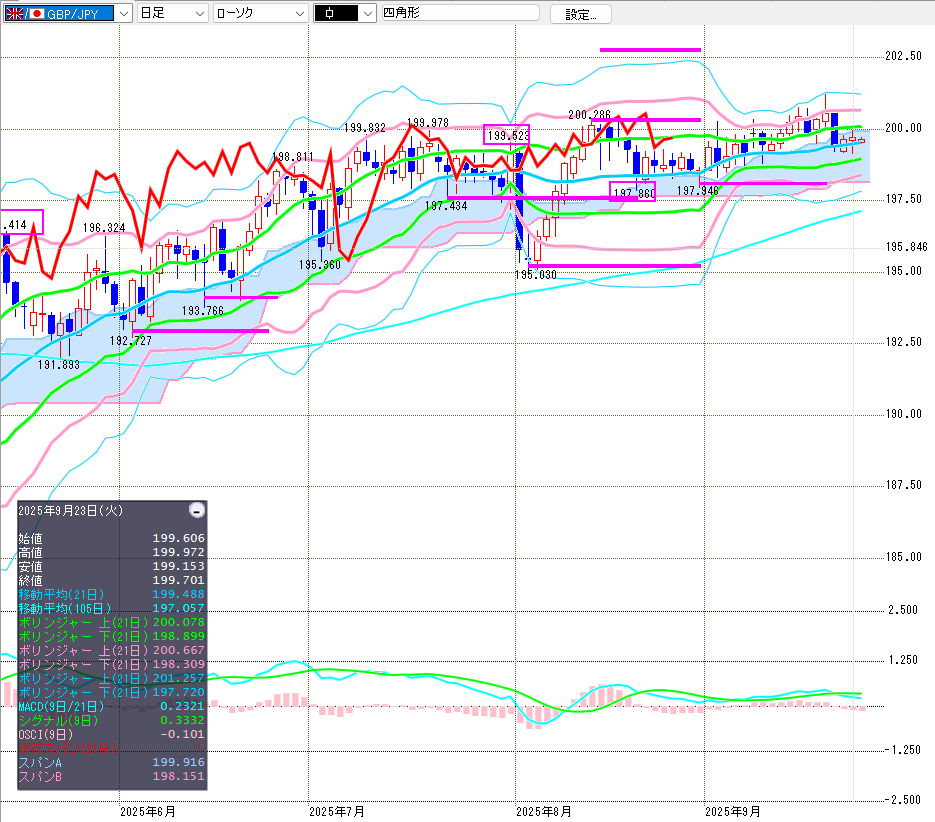Click the 195.846 price axis label
935x822 pixels.
pos(906,247)
